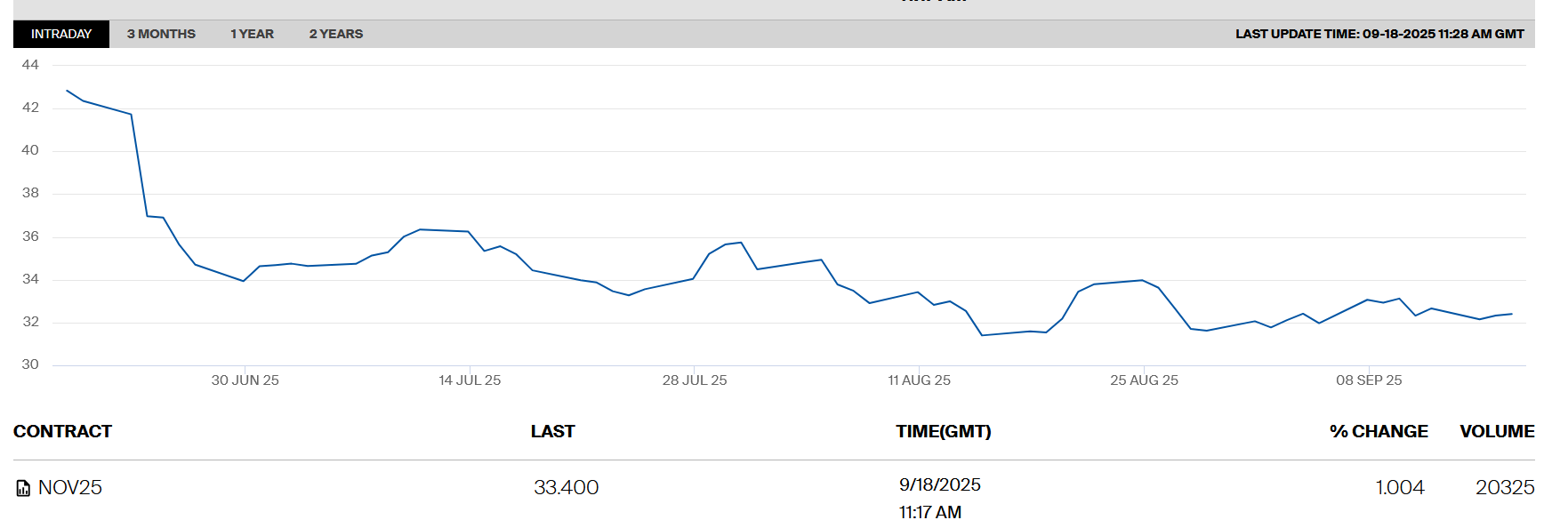Click the LAST column header

552,431
